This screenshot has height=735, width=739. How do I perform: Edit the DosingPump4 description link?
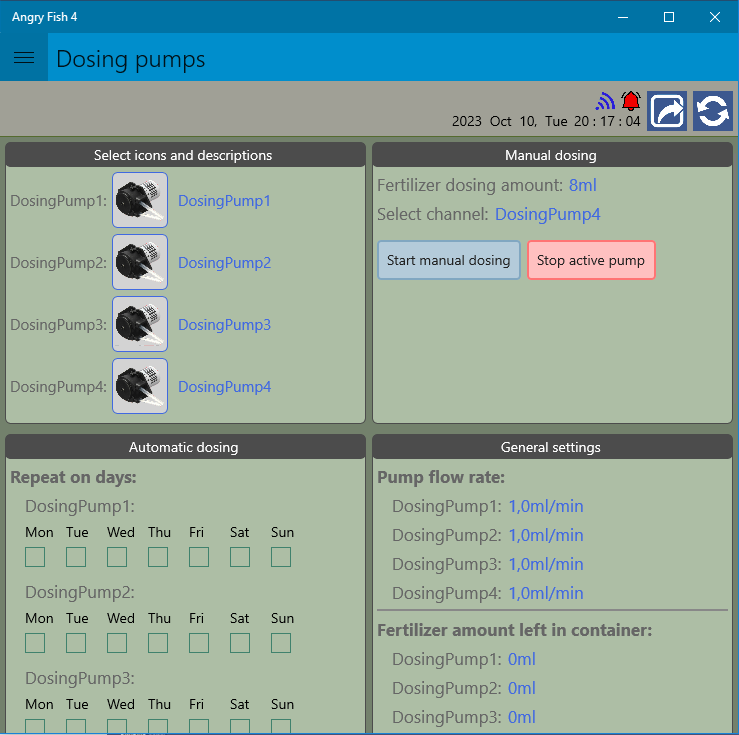[x=224, y=387]
